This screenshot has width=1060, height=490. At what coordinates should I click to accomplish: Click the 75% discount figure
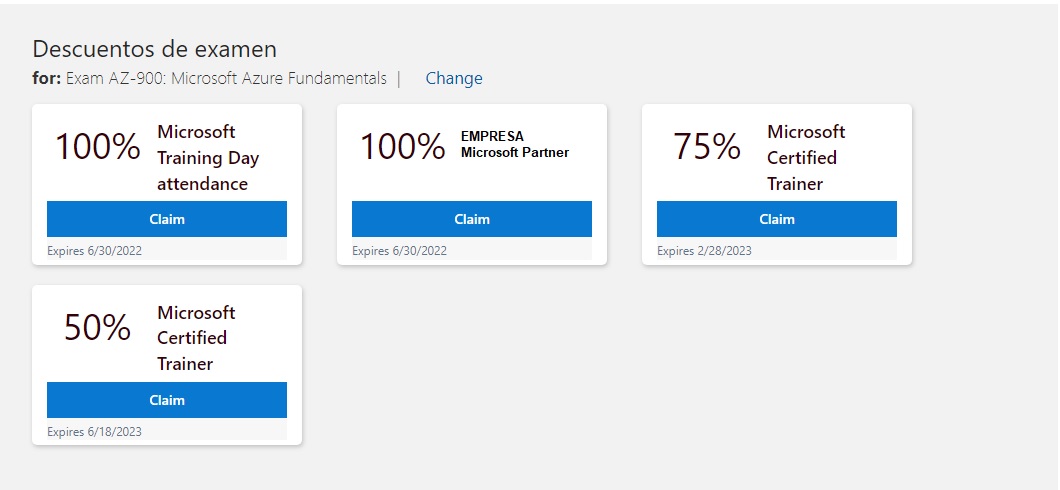(707, 147)
